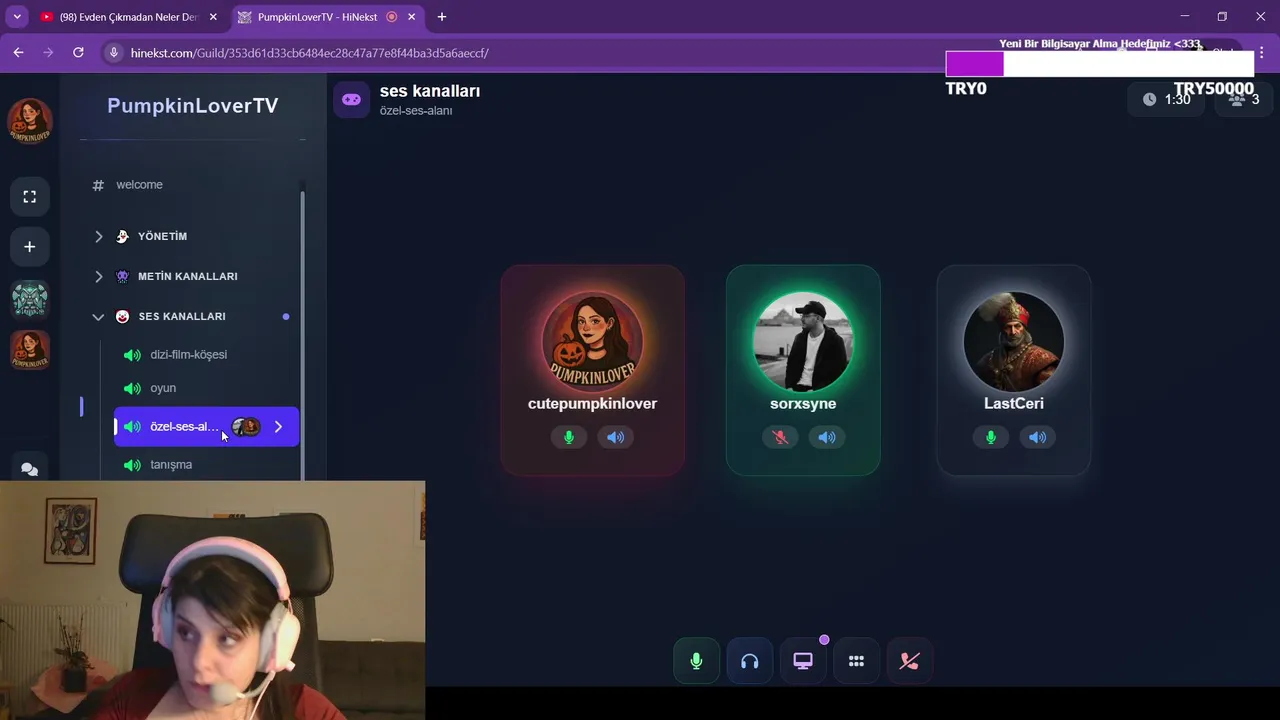
Task: Start screen sharing with monitor icon
Action: point(803,661)
